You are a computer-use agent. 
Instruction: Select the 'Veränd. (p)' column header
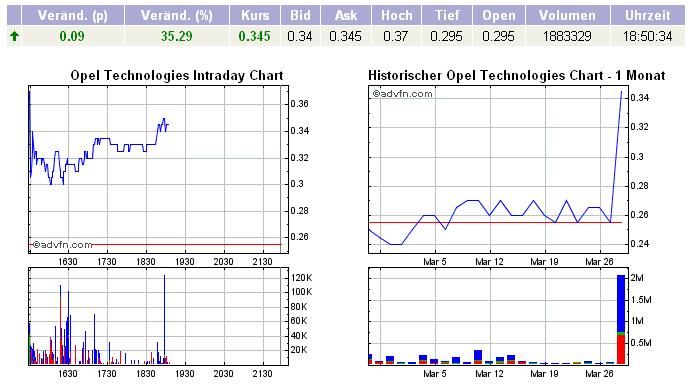(x=73, y=15)
